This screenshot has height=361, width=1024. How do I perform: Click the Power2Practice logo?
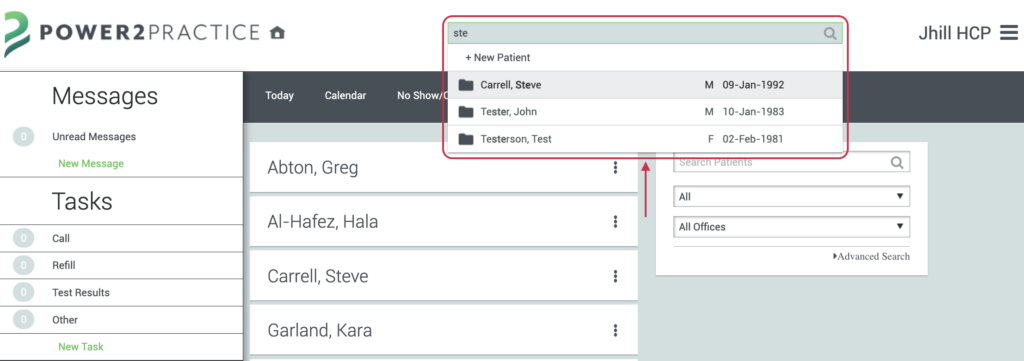pyautogui.click(x=132, y=33)
